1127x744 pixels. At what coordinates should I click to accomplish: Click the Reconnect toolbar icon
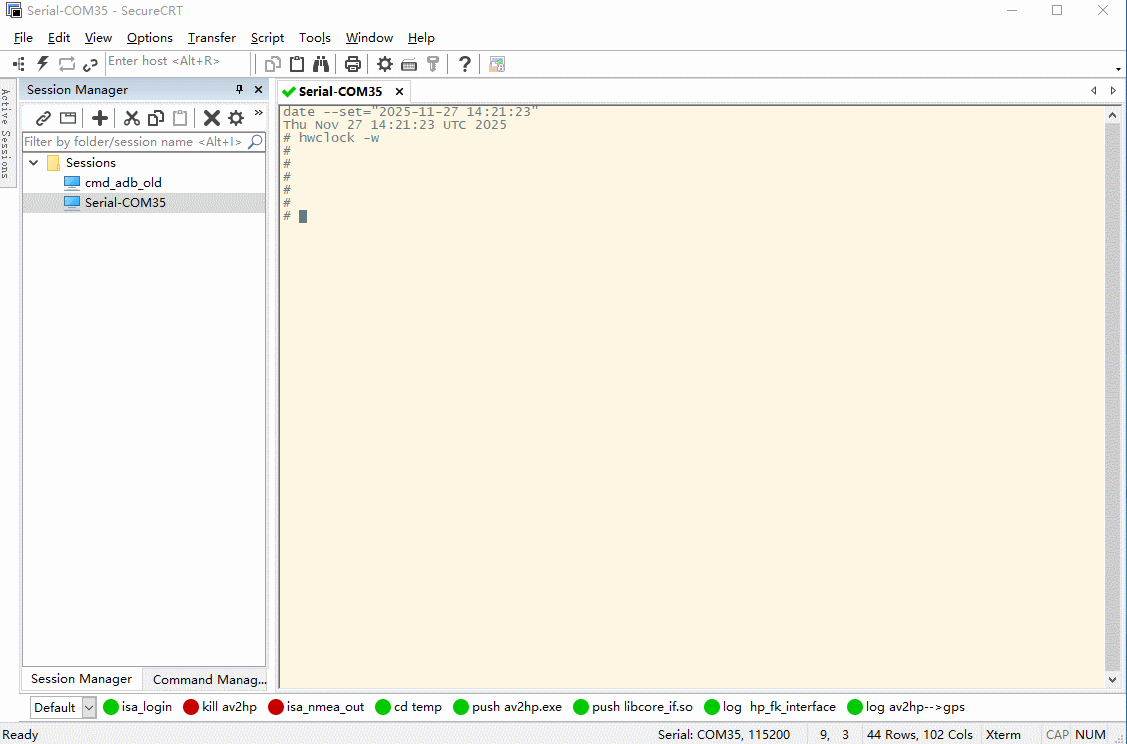click(66, 63)
